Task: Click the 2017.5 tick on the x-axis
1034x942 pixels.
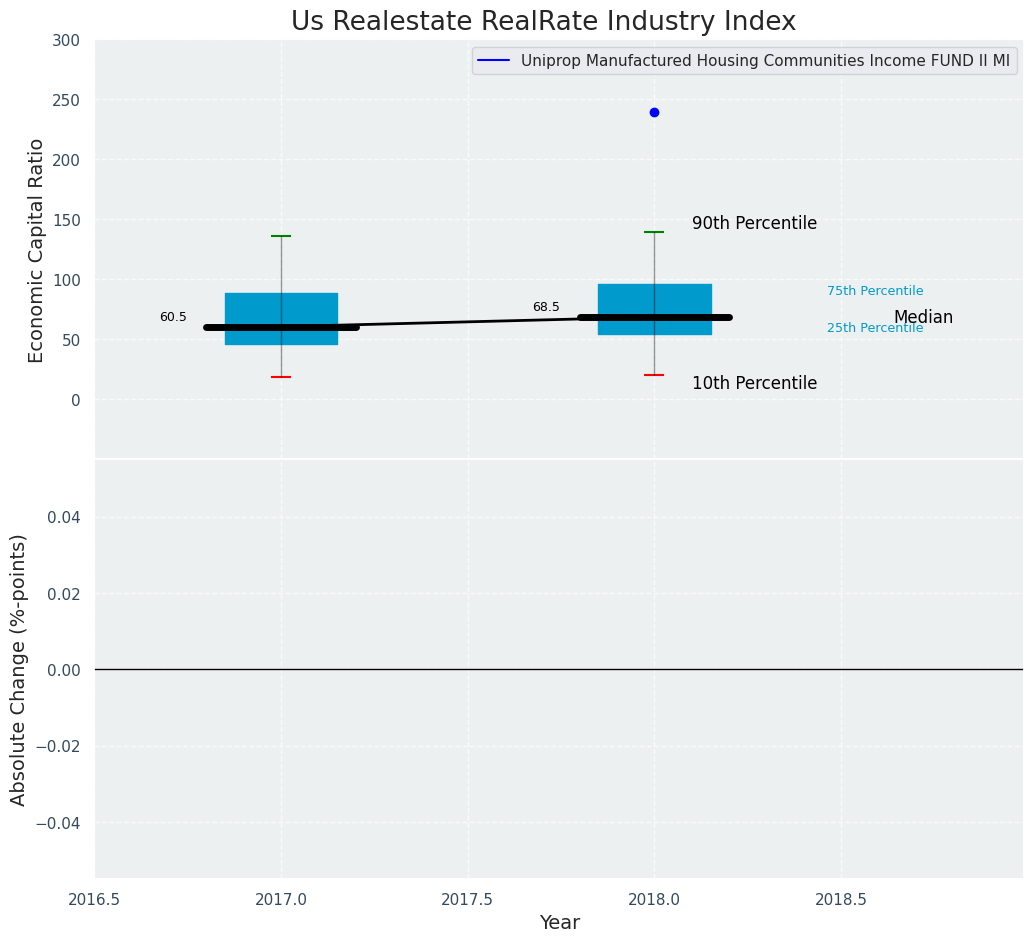Action: point(467,900)
